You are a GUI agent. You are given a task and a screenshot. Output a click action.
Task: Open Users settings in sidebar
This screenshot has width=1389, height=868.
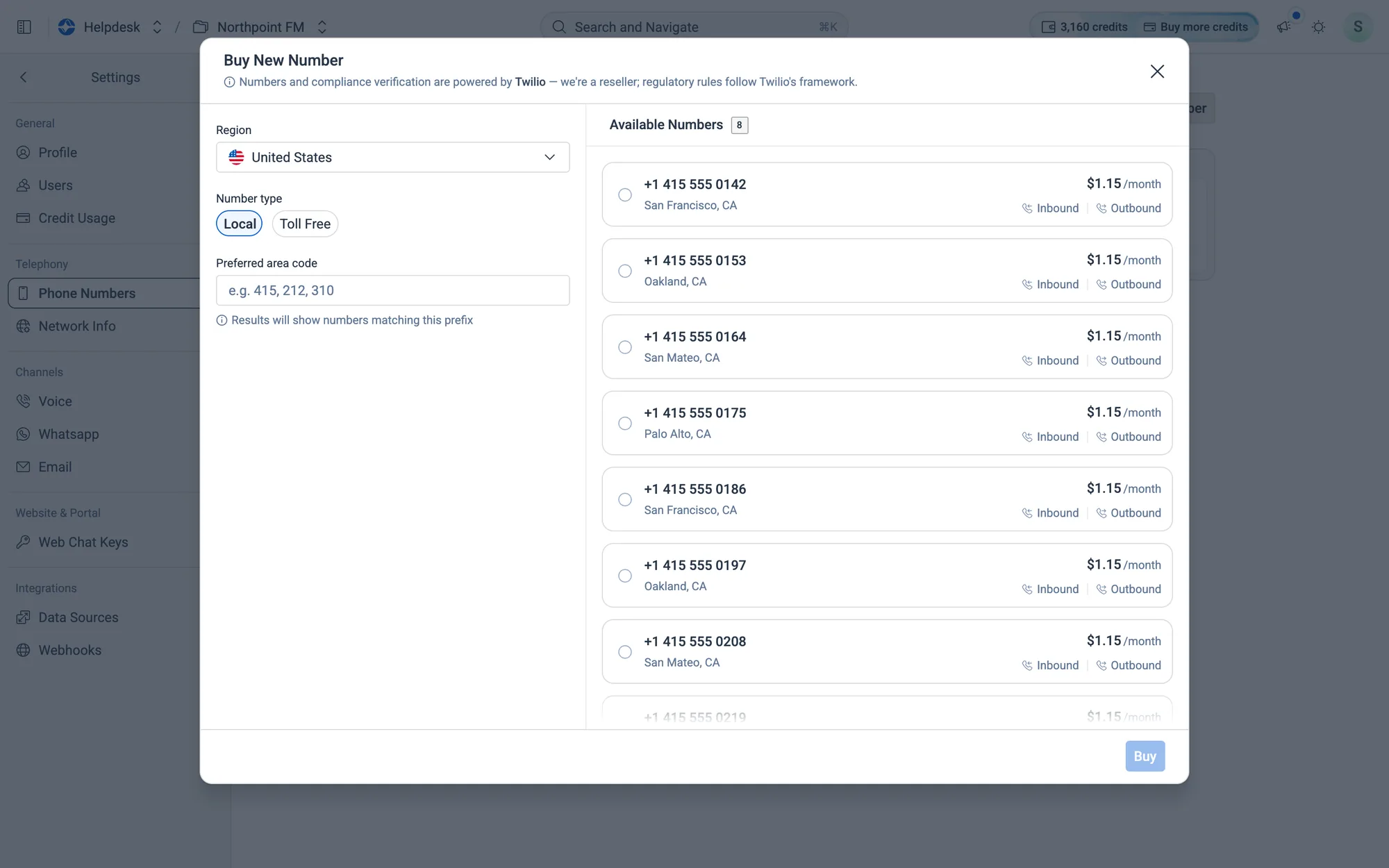pyautogui.click(x=56, y=185)
